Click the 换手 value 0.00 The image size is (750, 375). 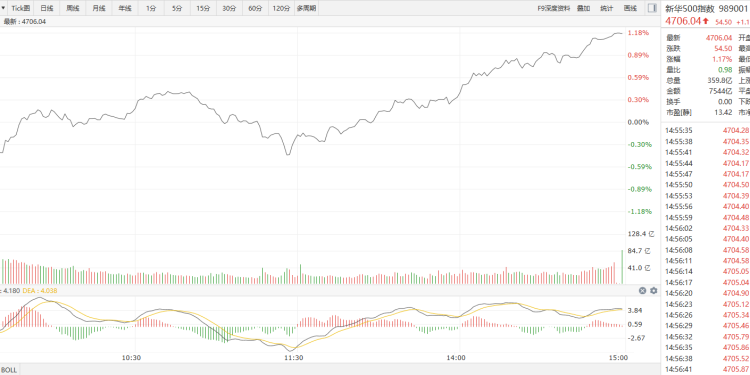click(725, 101)
